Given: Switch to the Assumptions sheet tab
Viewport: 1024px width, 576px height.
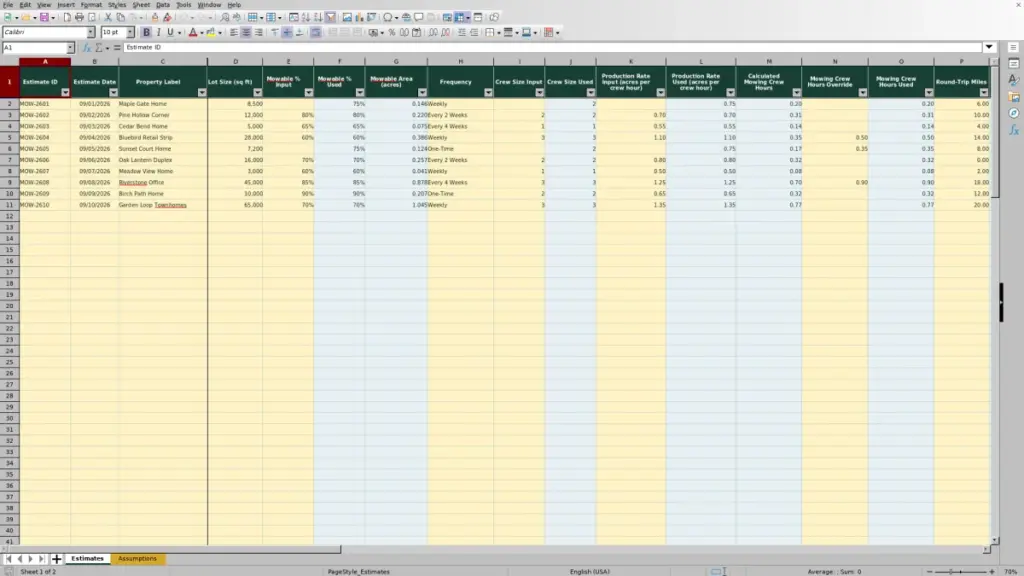Looking at the screenshot, I should point(137,558).
